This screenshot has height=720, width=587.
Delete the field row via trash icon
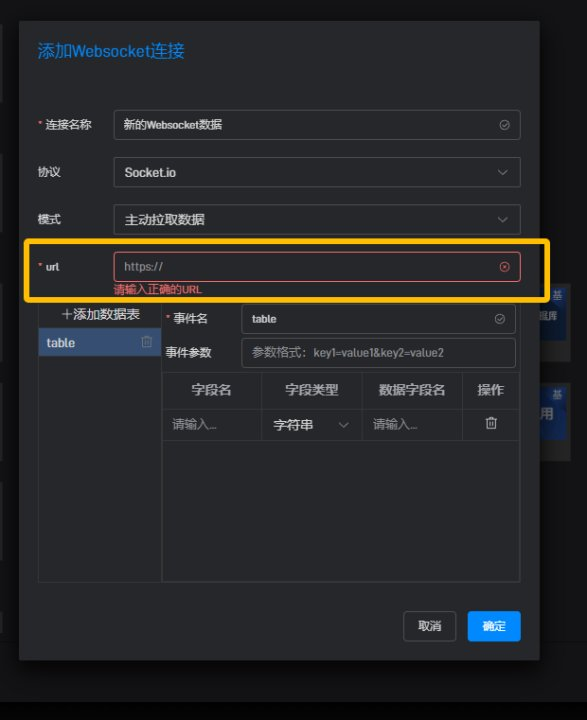tap(491, 423)
